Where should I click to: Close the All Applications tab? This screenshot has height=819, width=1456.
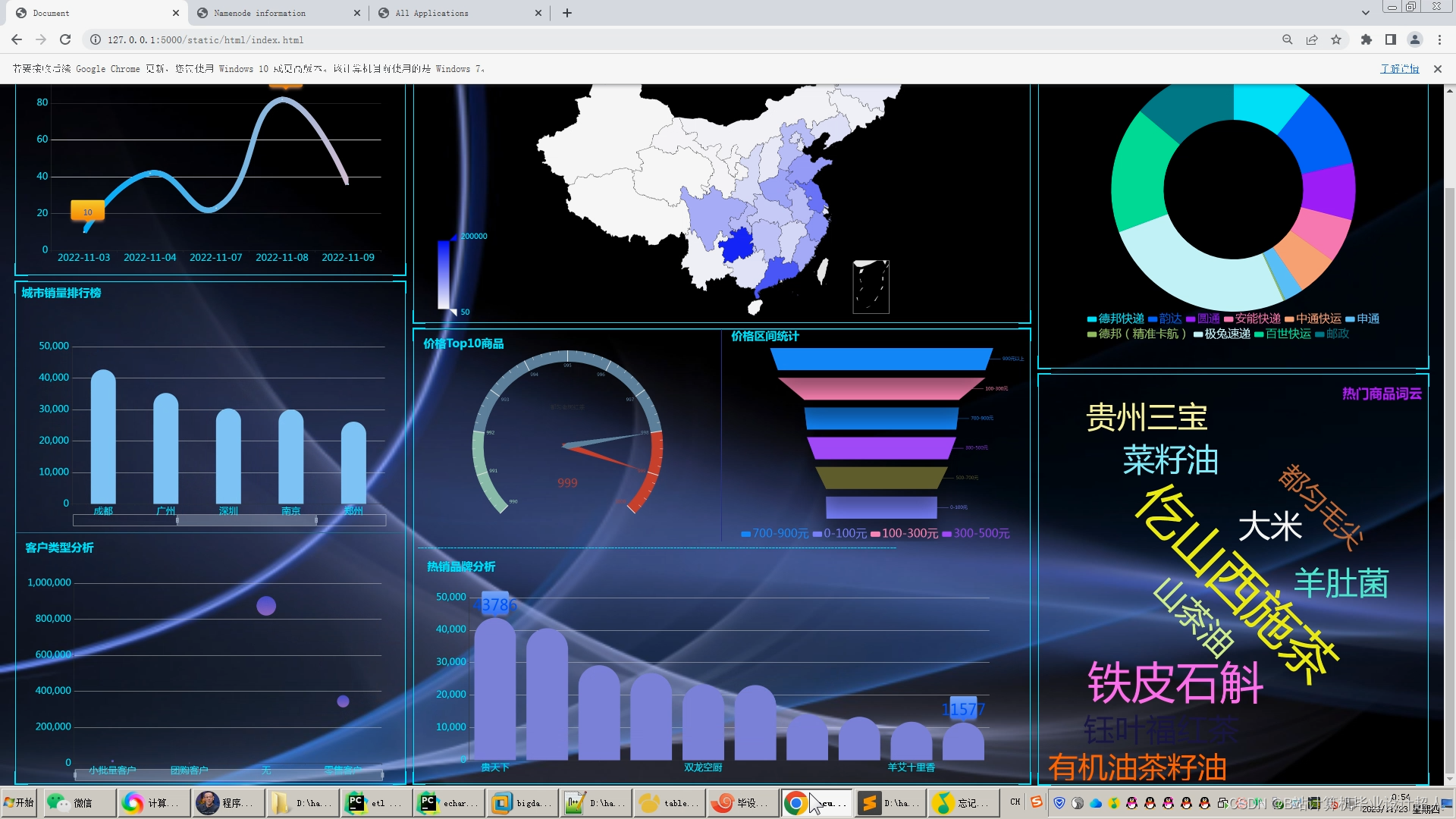click(538, 13)
